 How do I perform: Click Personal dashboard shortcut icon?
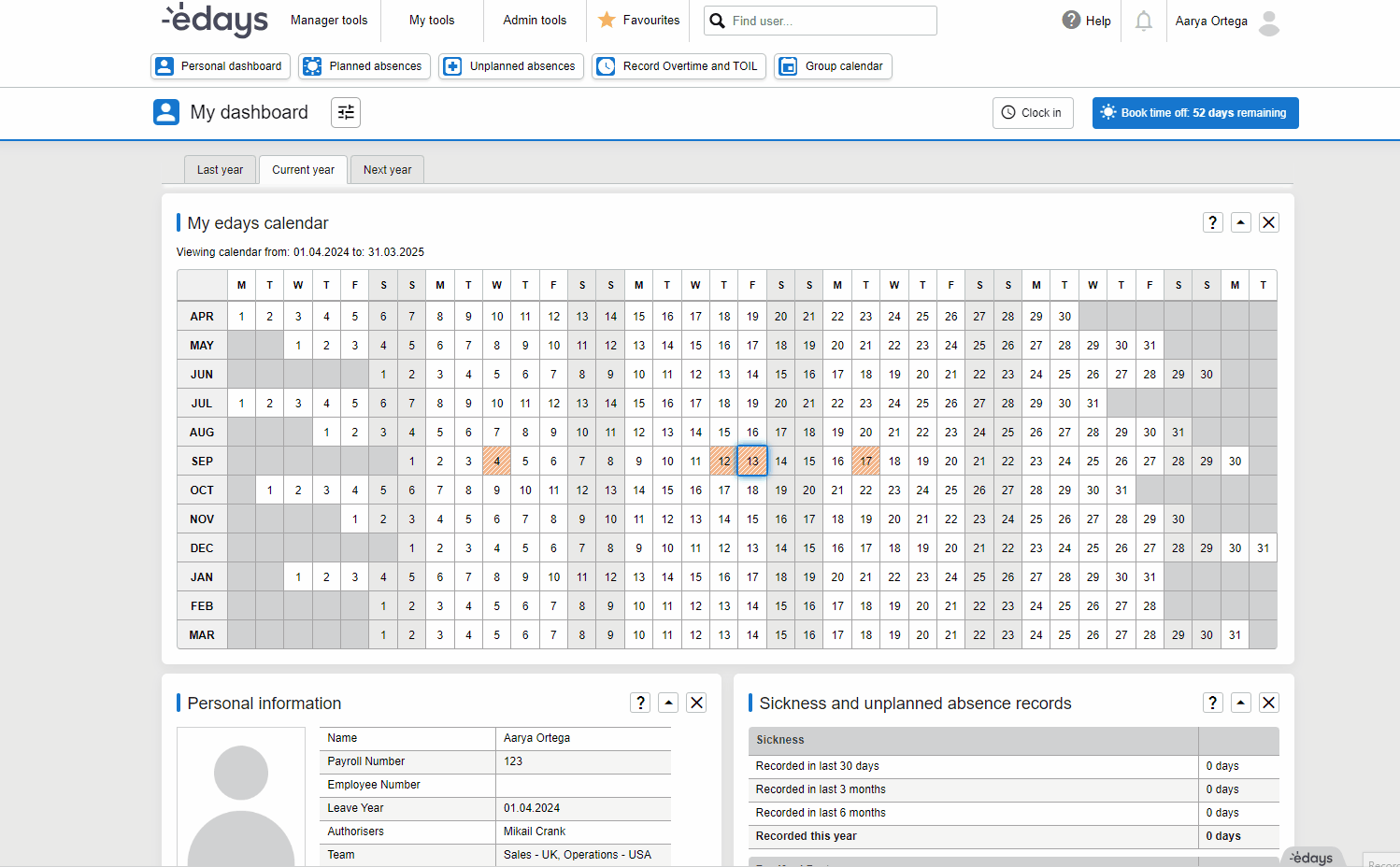(164, 66)
